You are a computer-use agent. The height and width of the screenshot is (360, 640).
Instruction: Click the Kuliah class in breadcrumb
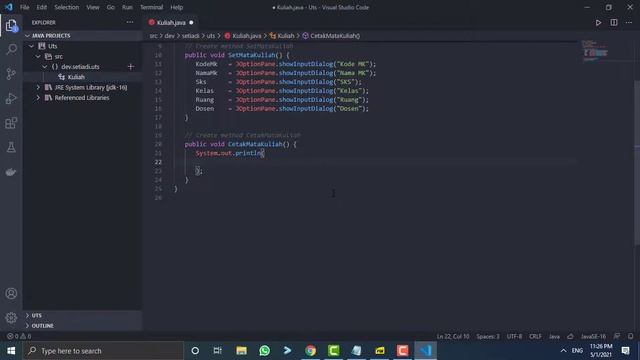285,36
